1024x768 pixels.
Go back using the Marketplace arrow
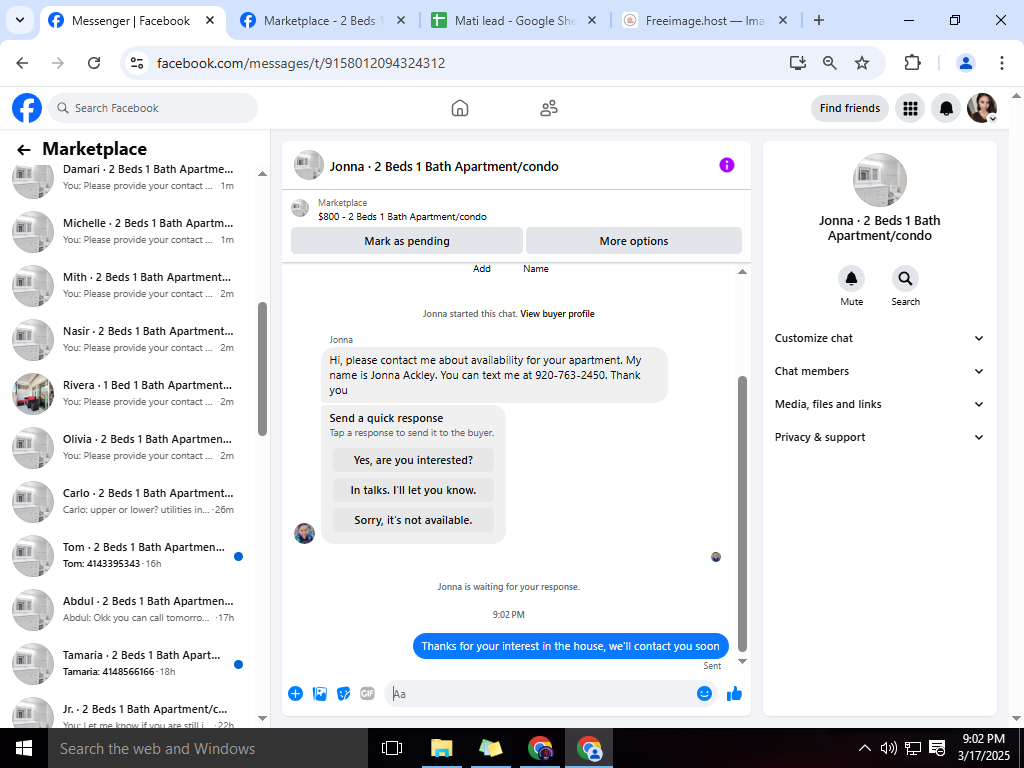click(x=24, y=150)
